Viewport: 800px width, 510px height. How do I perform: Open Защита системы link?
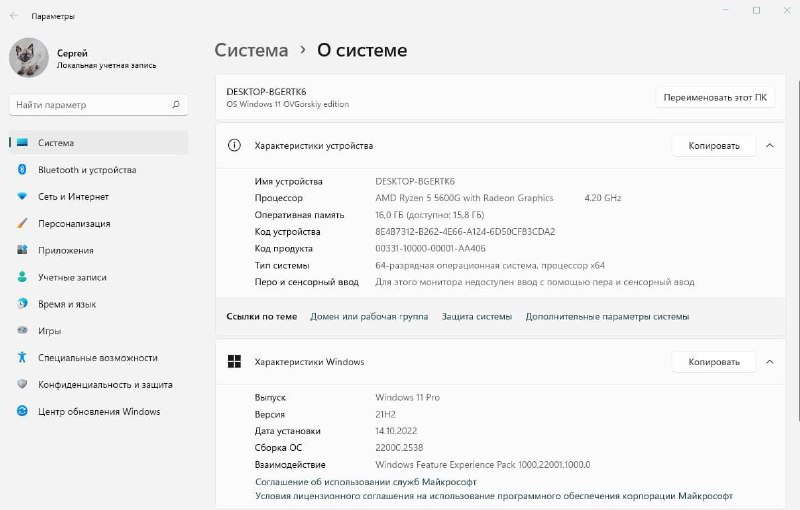pyautogui.click(x=477, y=316)
